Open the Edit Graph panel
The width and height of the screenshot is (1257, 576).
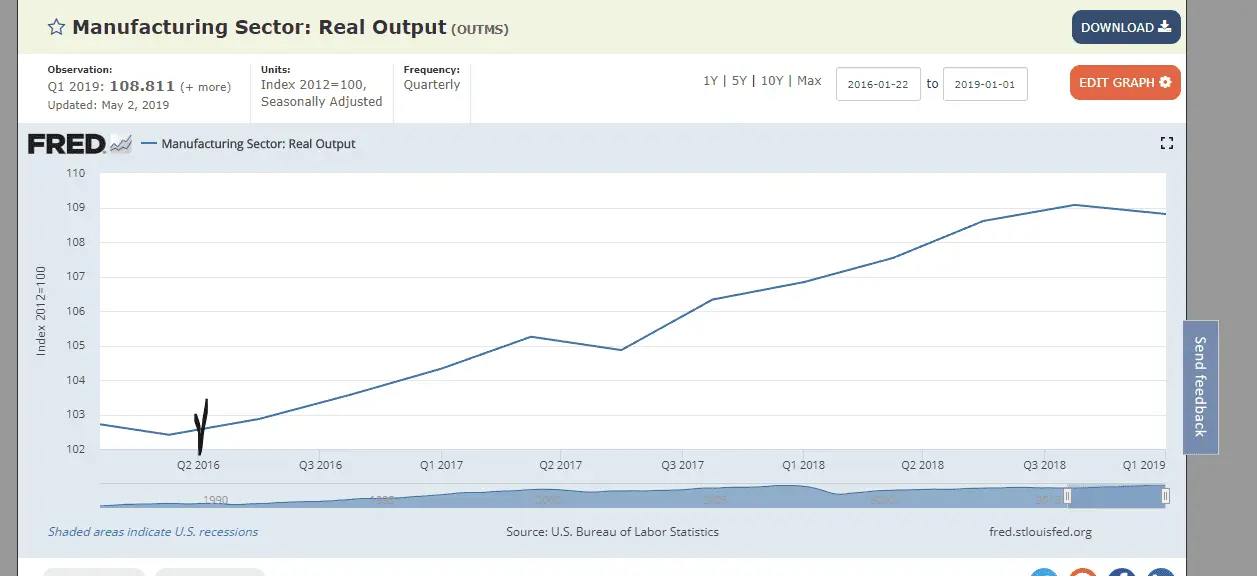pyautogui.click(x=1124, y=83)
